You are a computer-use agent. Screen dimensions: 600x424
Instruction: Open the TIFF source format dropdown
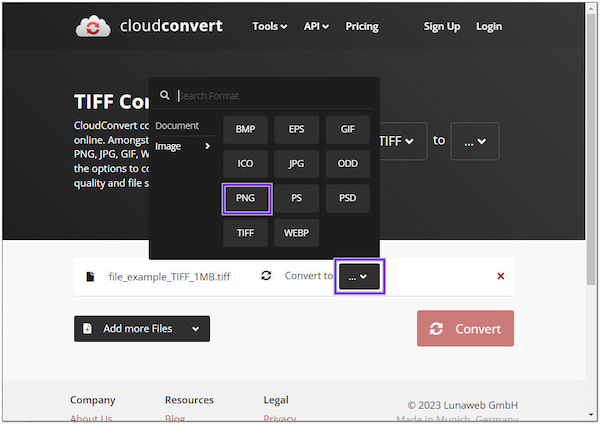click(403, 141)
